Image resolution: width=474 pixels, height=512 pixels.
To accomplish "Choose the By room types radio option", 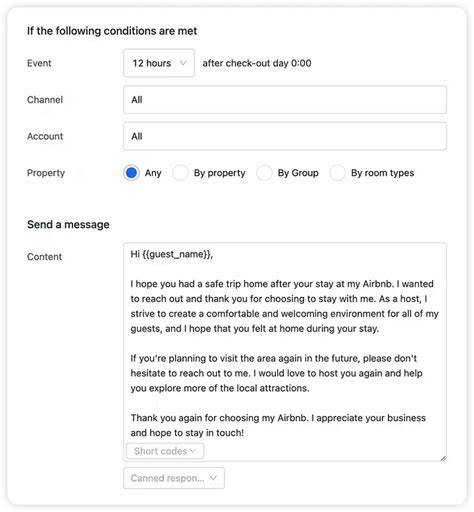I will point(337,173).
